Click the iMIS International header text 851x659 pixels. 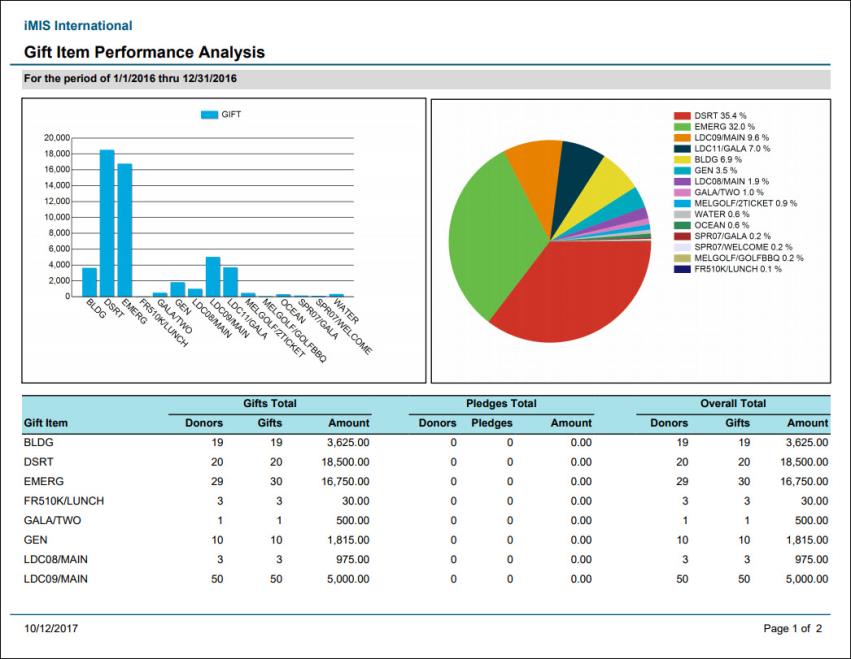pyautogui.click(x=78, y=26)
